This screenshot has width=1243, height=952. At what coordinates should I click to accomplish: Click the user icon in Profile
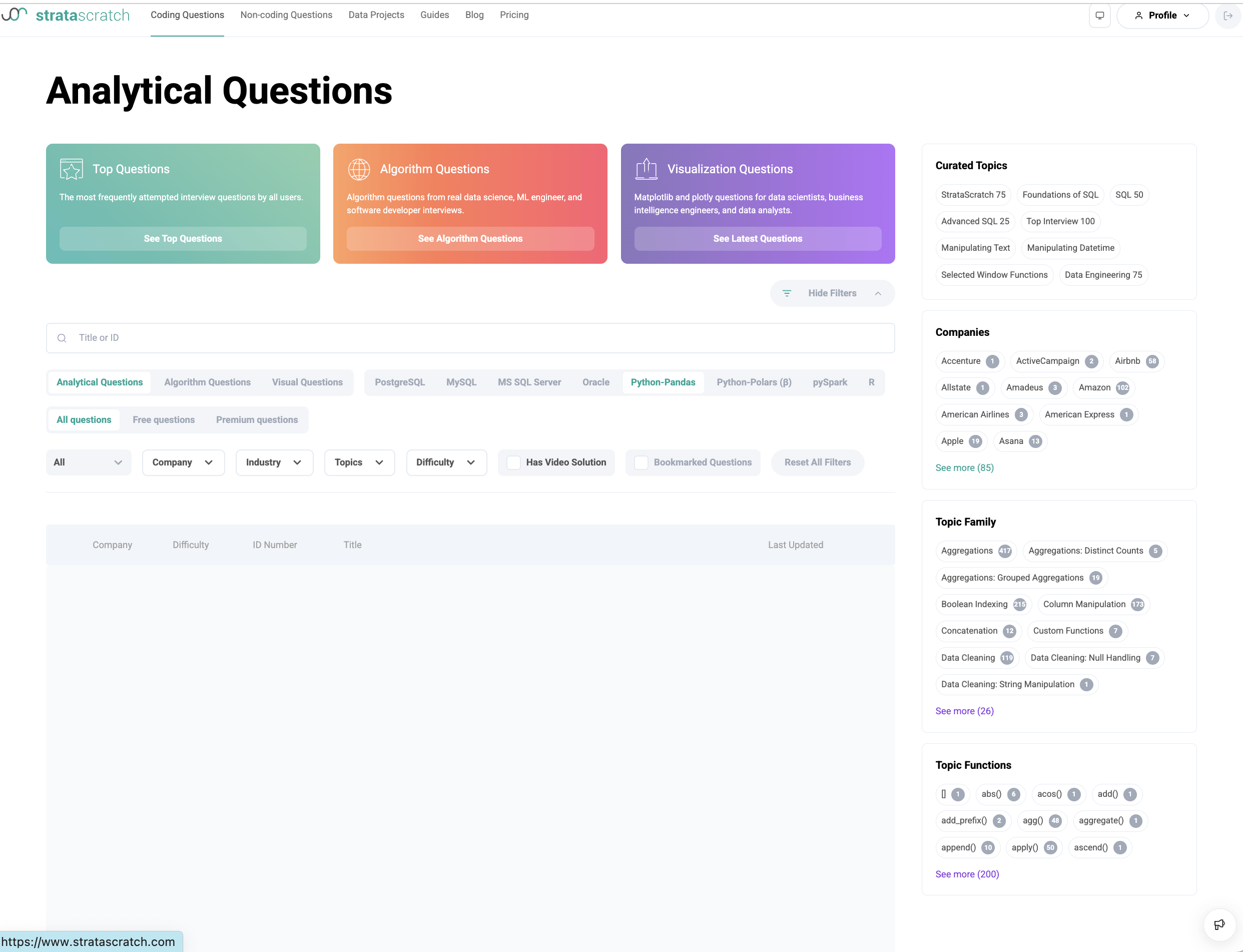point(1138,16)
